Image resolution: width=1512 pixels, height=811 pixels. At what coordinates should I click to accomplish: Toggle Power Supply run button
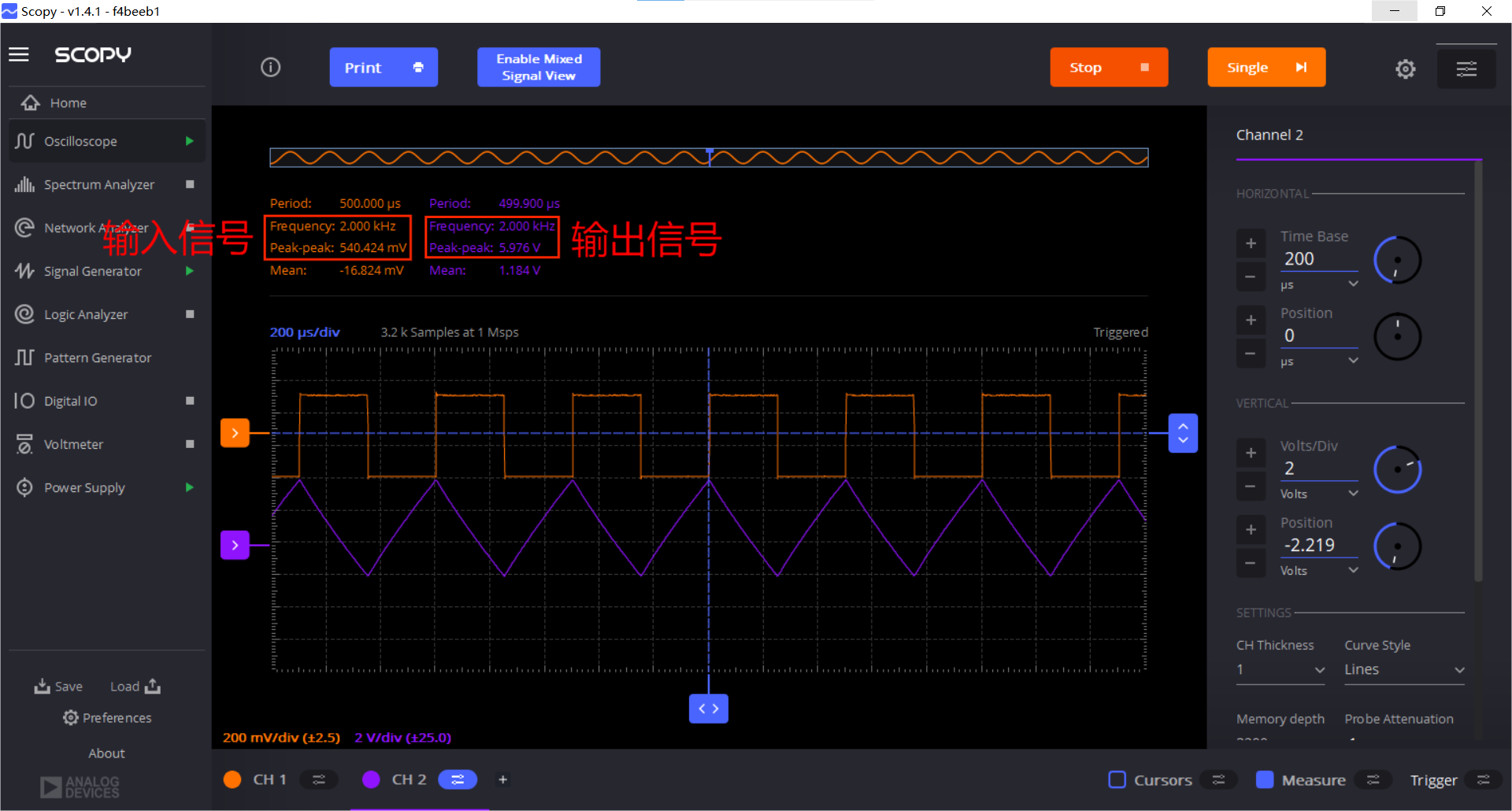189,487
